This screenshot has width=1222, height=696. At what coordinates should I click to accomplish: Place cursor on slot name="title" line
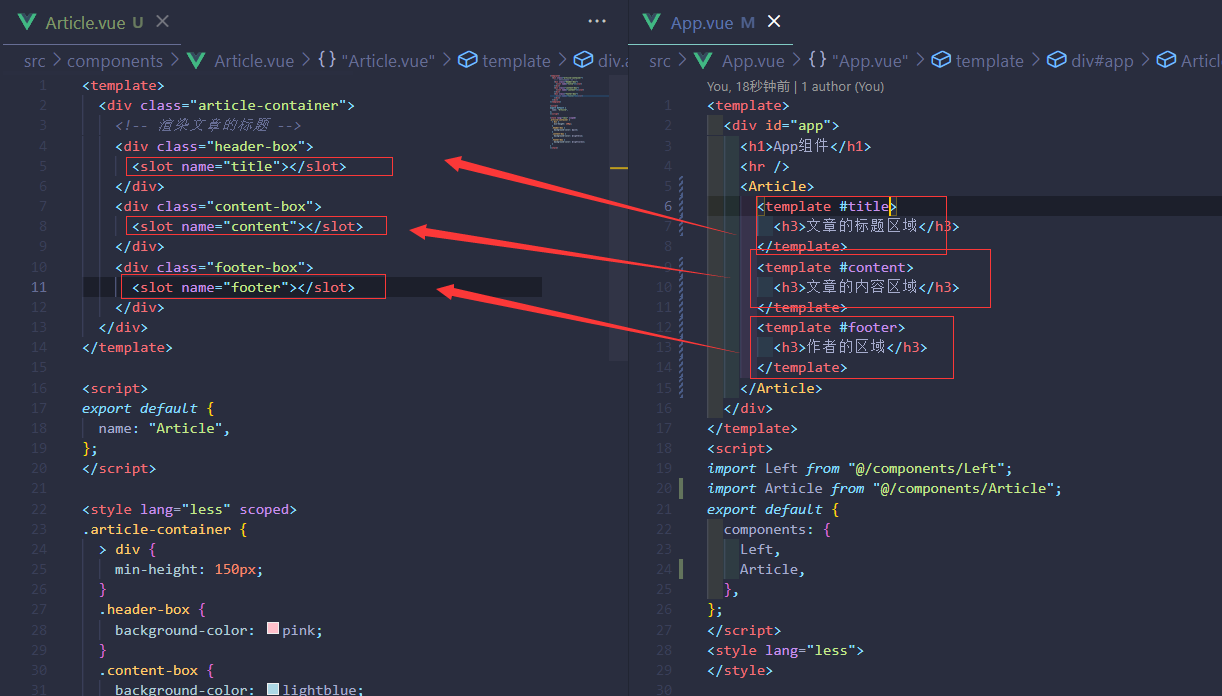(x=239, y=166)
